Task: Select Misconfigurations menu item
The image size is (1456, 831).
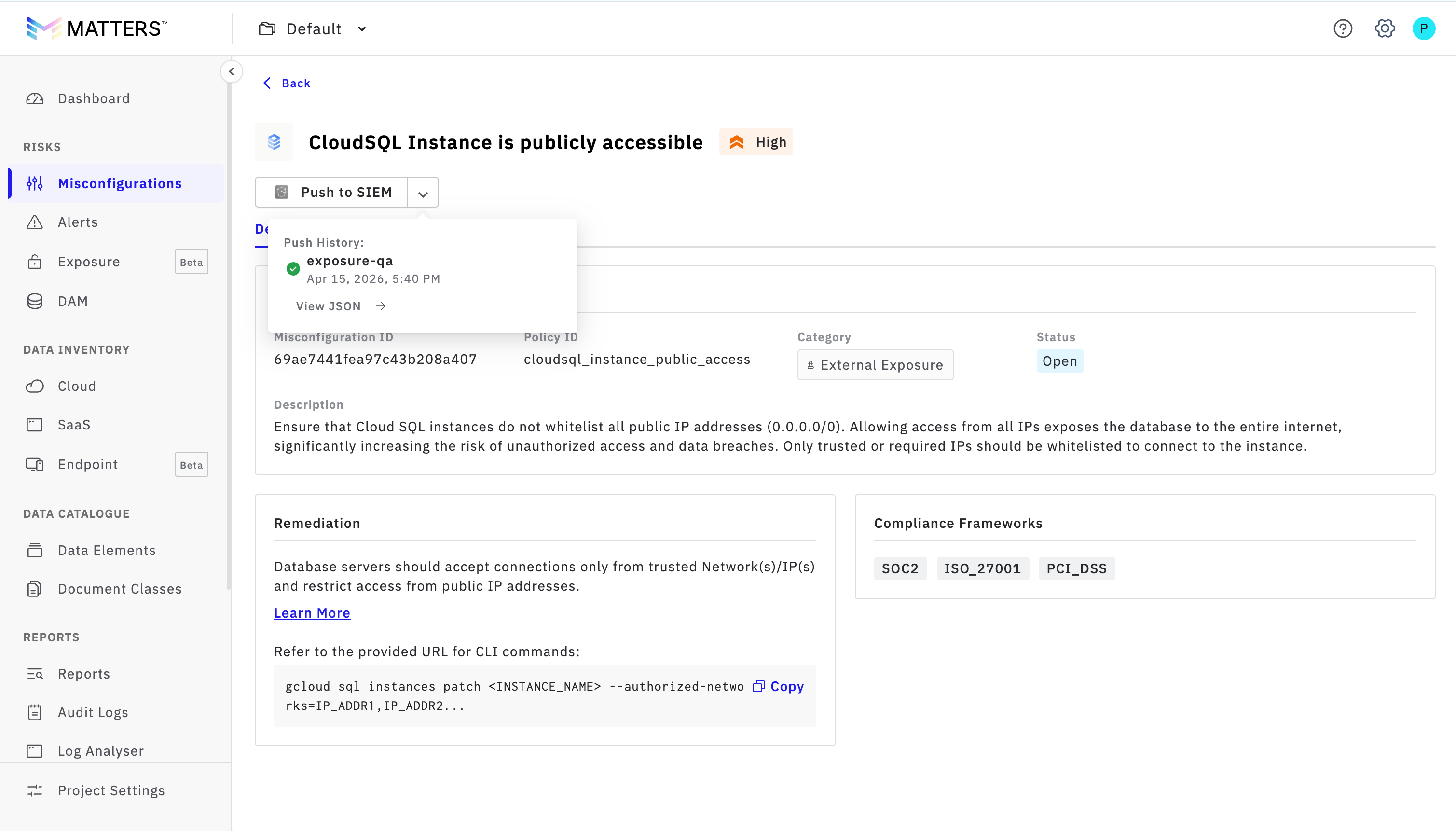Action: tap(119, 183)
